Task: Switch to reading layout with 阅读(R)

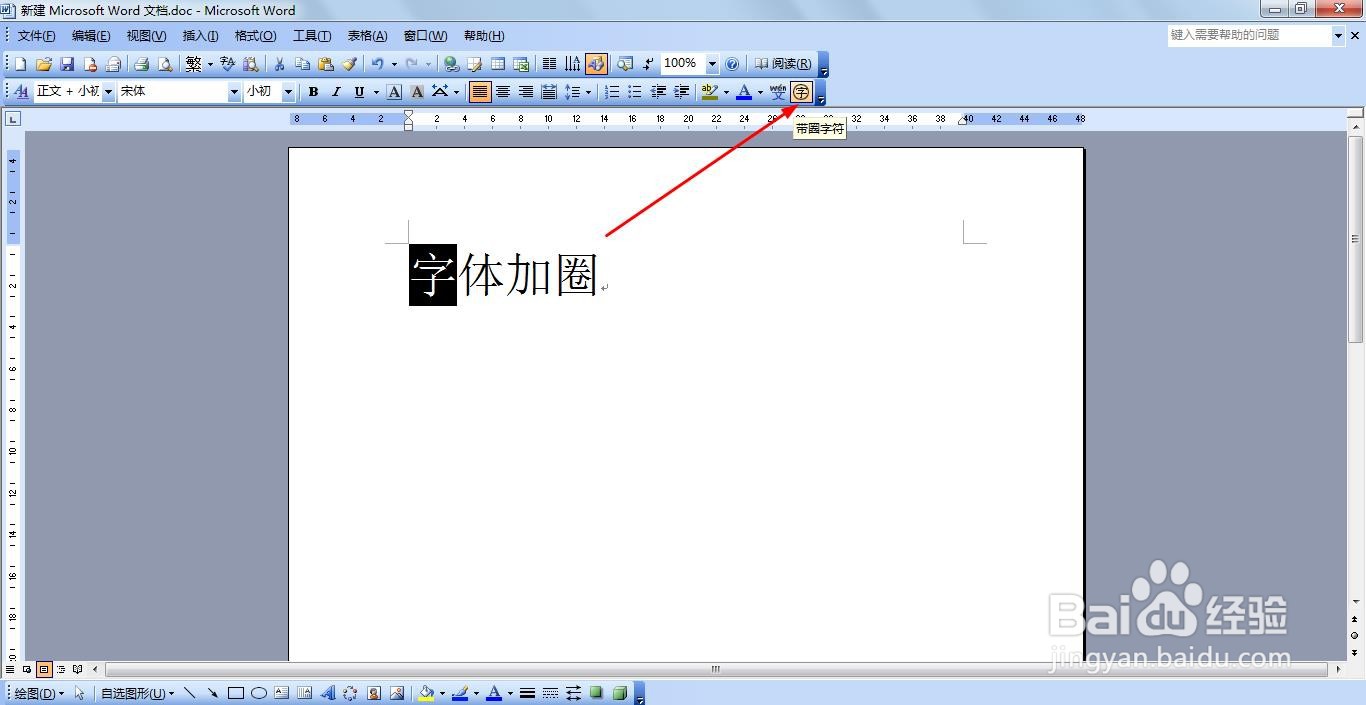Action: 785,63
